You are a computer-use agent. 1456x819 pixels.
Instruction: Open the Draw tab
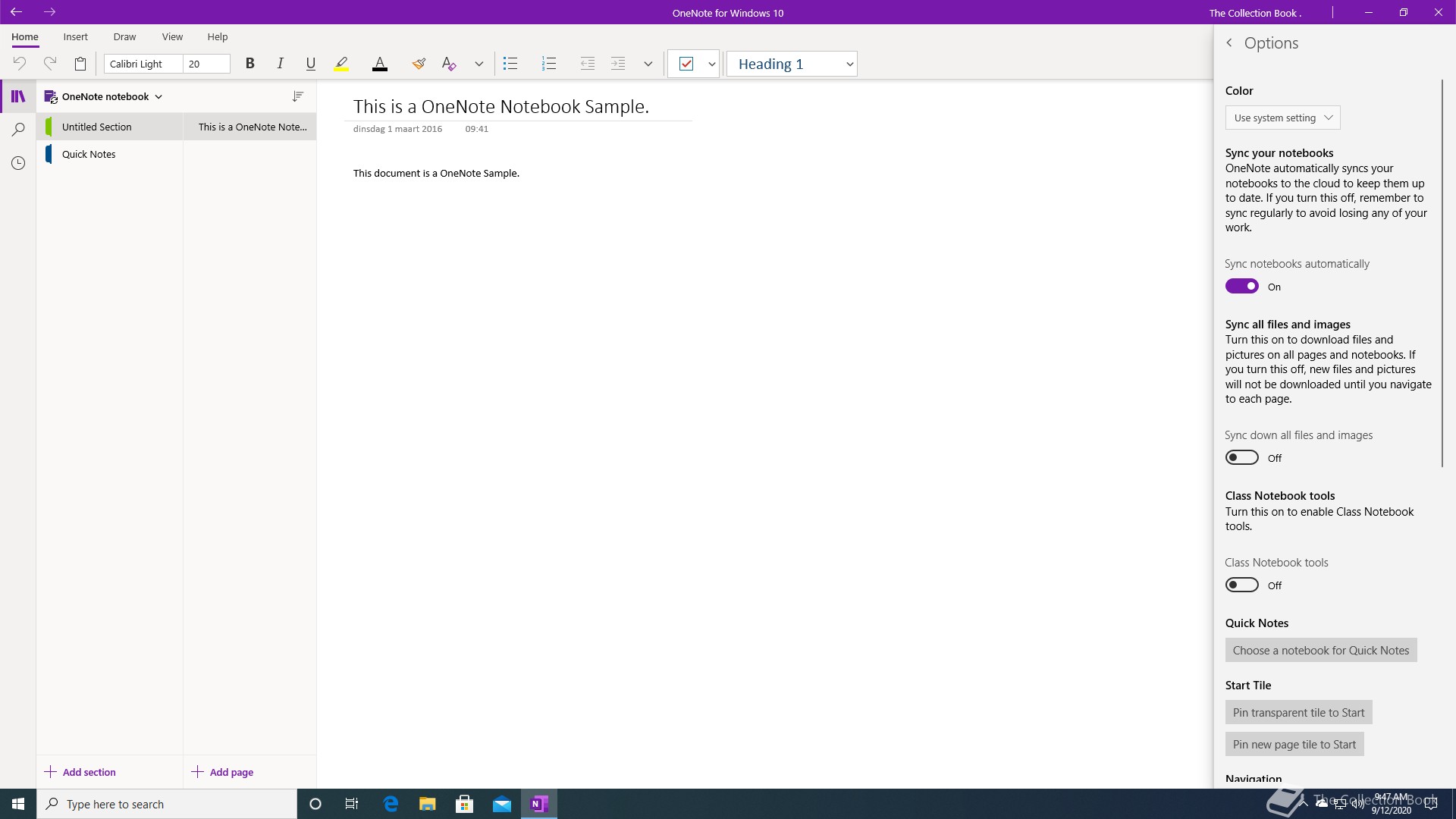point(124,36)
